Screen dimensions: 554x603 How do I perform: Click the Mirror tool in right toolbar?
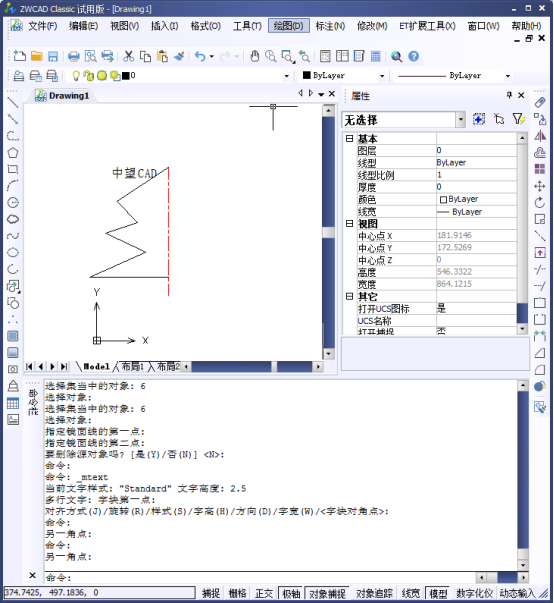540,136
